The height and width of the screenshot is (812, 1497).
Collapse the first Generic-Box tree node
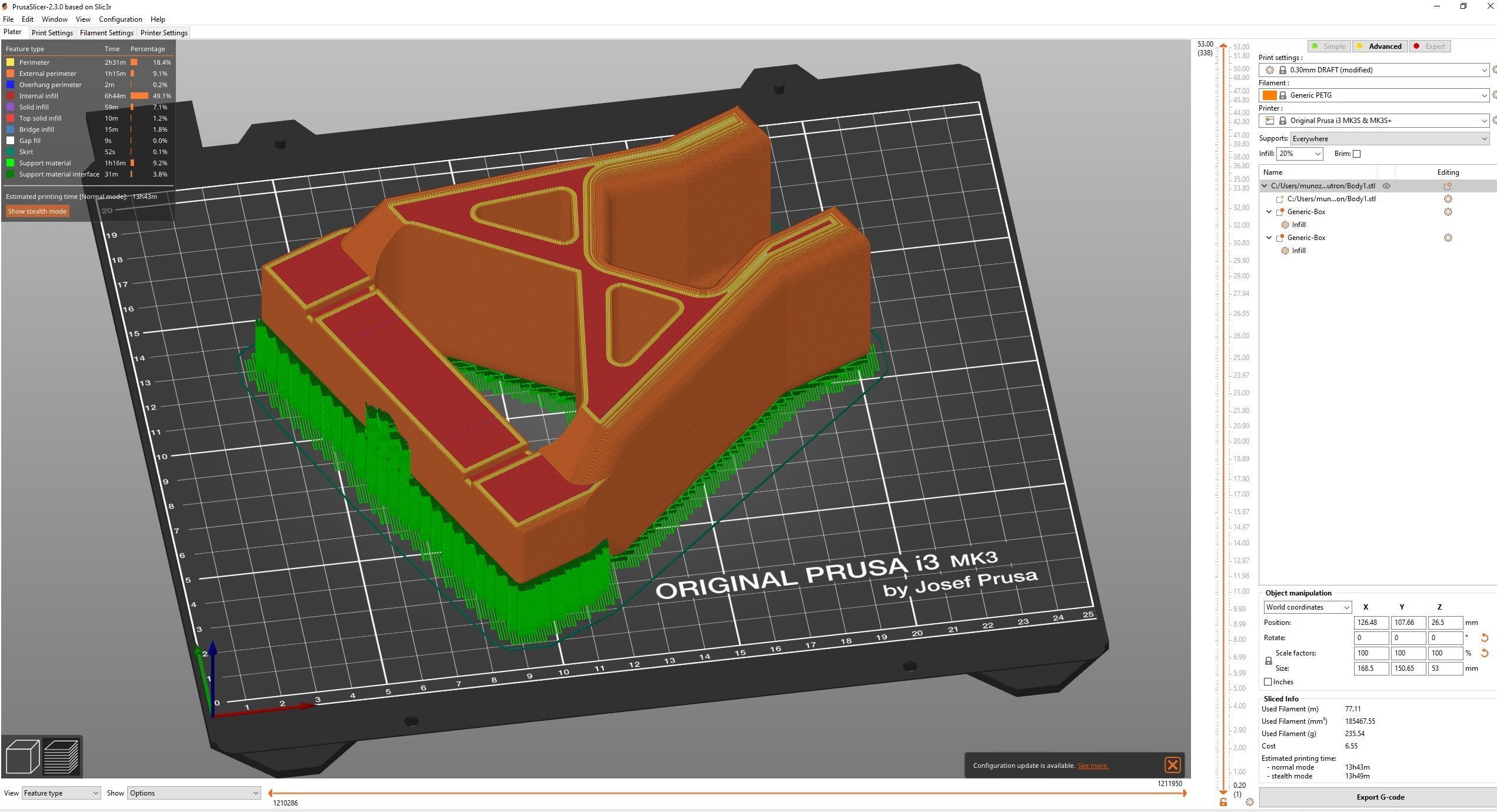1269,212
